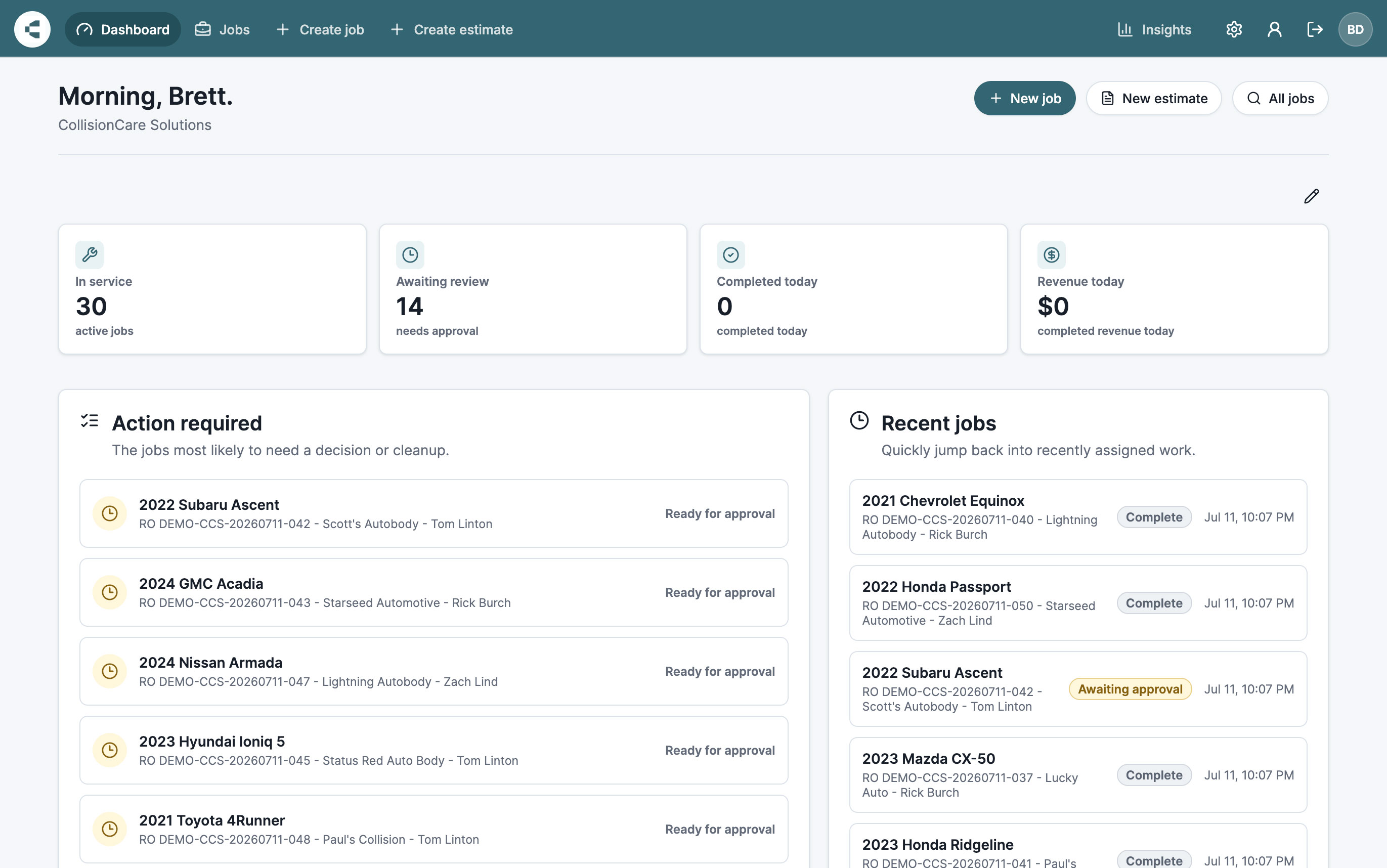Click the Awaiting approval badge
Image resolution: width=1387 pixels, height=868 pixels.
tap(1130, 689)
